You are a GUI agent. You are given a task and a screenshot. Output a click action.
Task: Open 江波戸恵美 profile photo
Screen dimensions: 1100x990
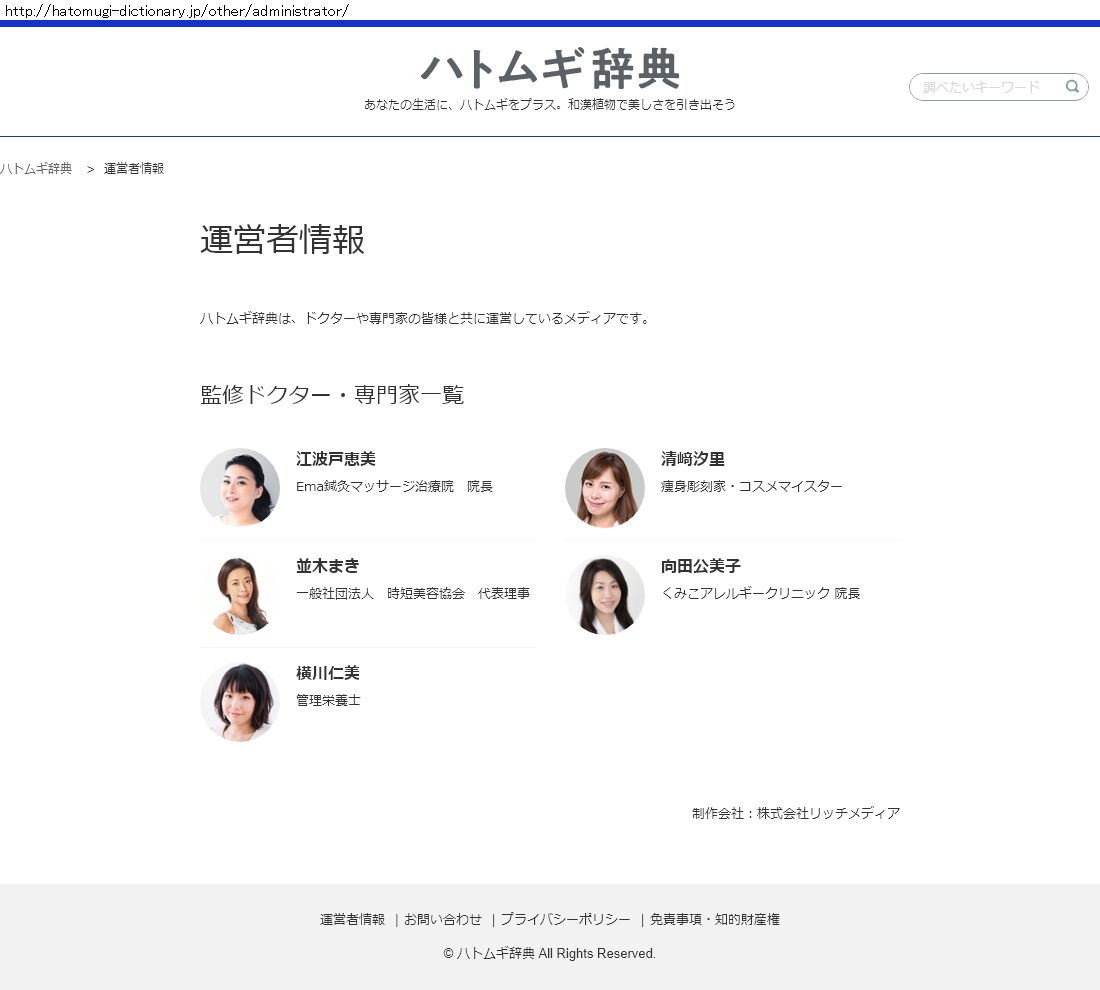click(x=240, y=487)
